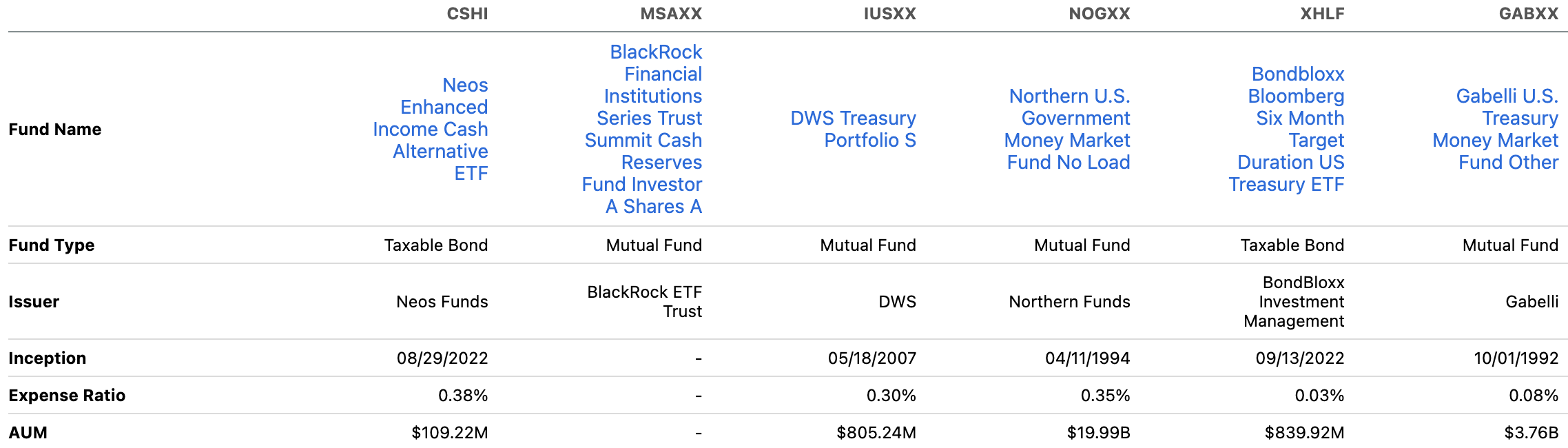Open the Neos Enhanced Income Cash Alternative ETF link
This screenshot has width=1568, height=448.
coord(431,129)
